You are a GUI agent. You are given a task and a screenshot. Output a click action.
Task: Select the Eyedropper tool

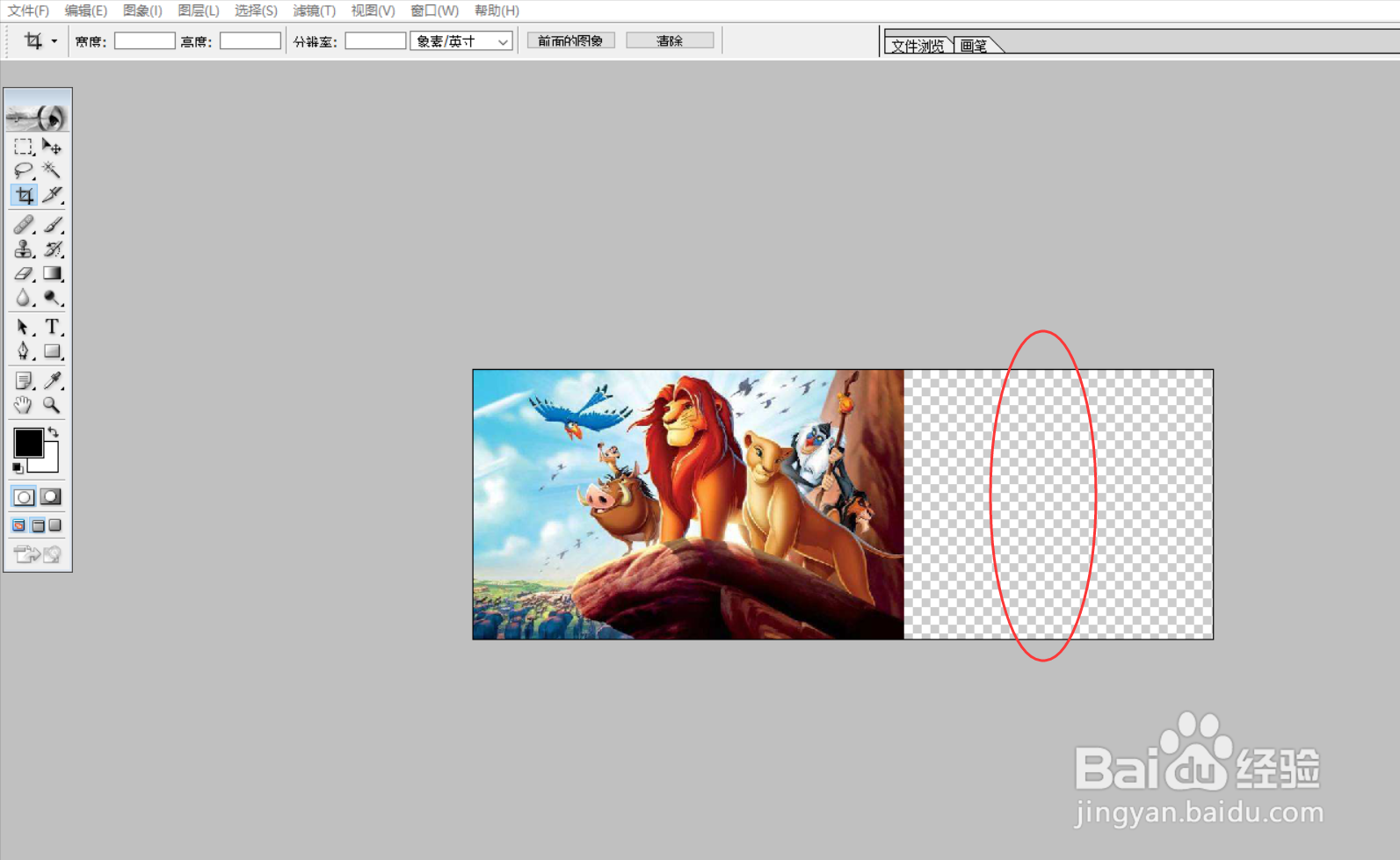point(52,381)
